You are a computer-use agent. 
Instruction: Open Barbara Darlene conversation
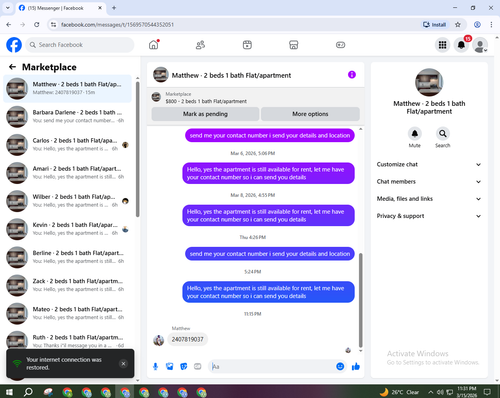click(x=68, y=116)
